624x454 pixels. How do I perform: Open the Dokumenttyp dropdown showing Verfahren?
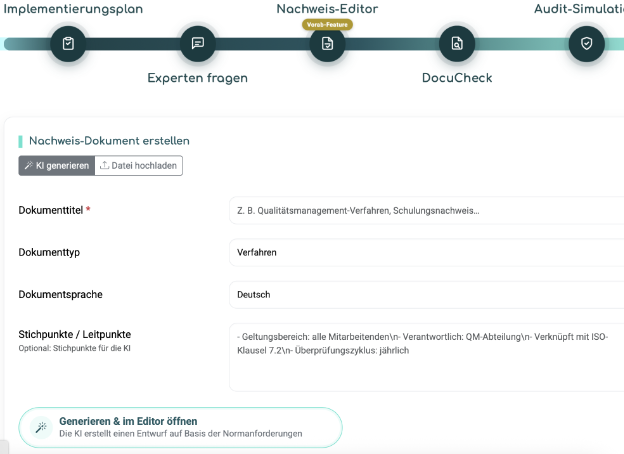point(427,252)
